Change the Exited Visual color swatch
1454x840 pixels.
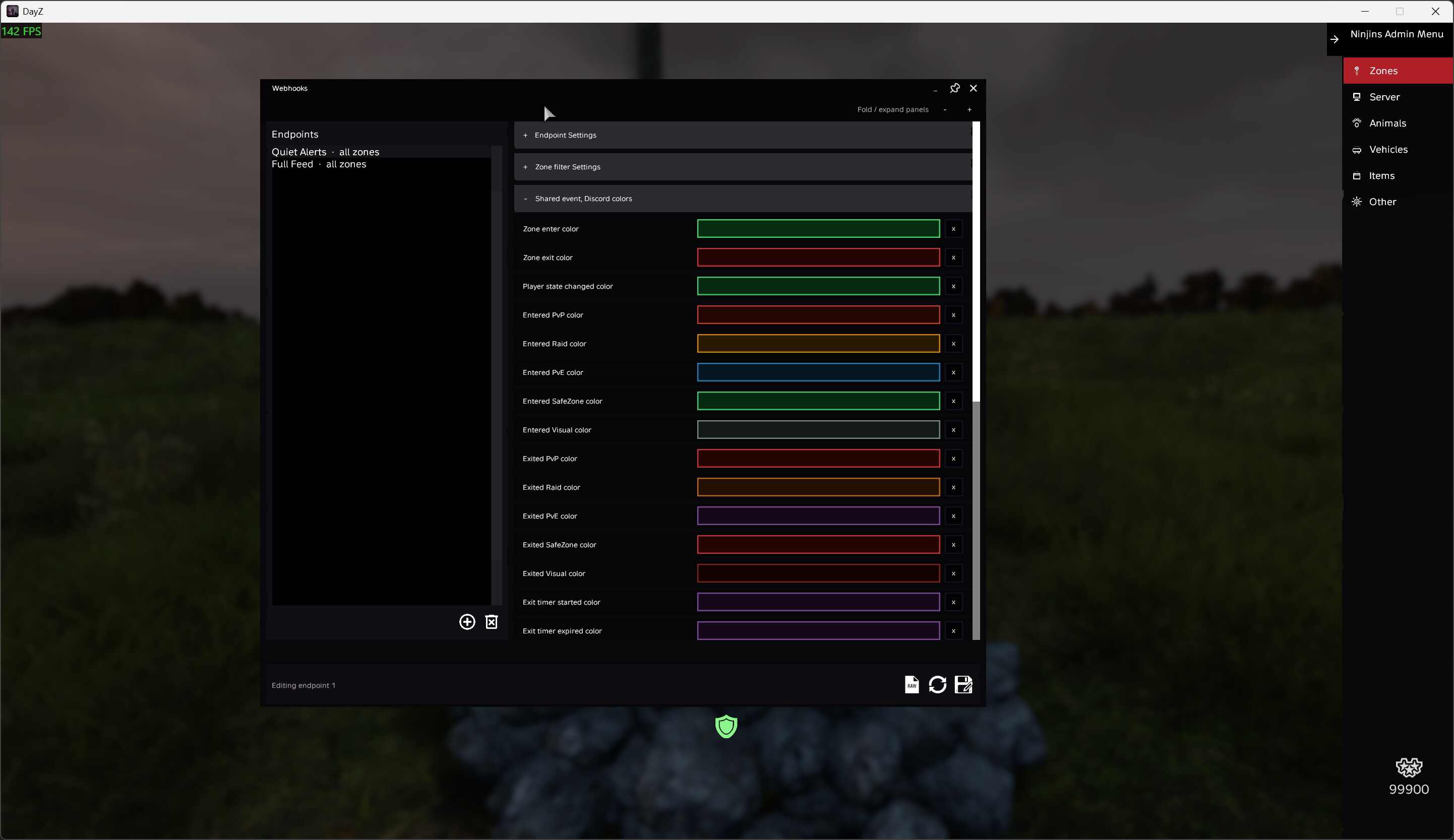(x=818, y=573)
